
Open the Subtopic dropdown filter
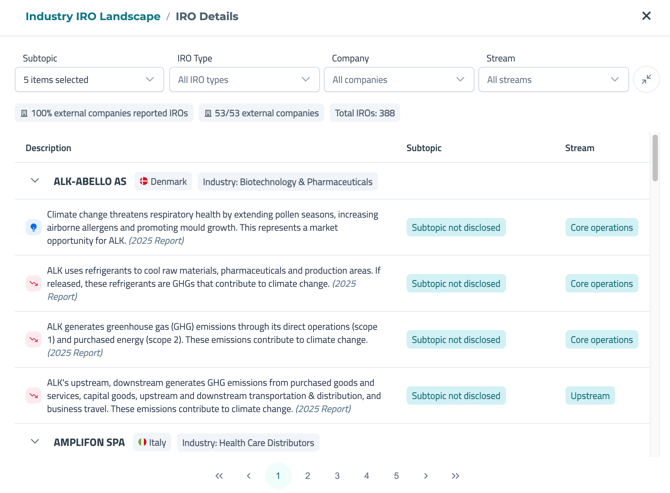click(89, 80)
